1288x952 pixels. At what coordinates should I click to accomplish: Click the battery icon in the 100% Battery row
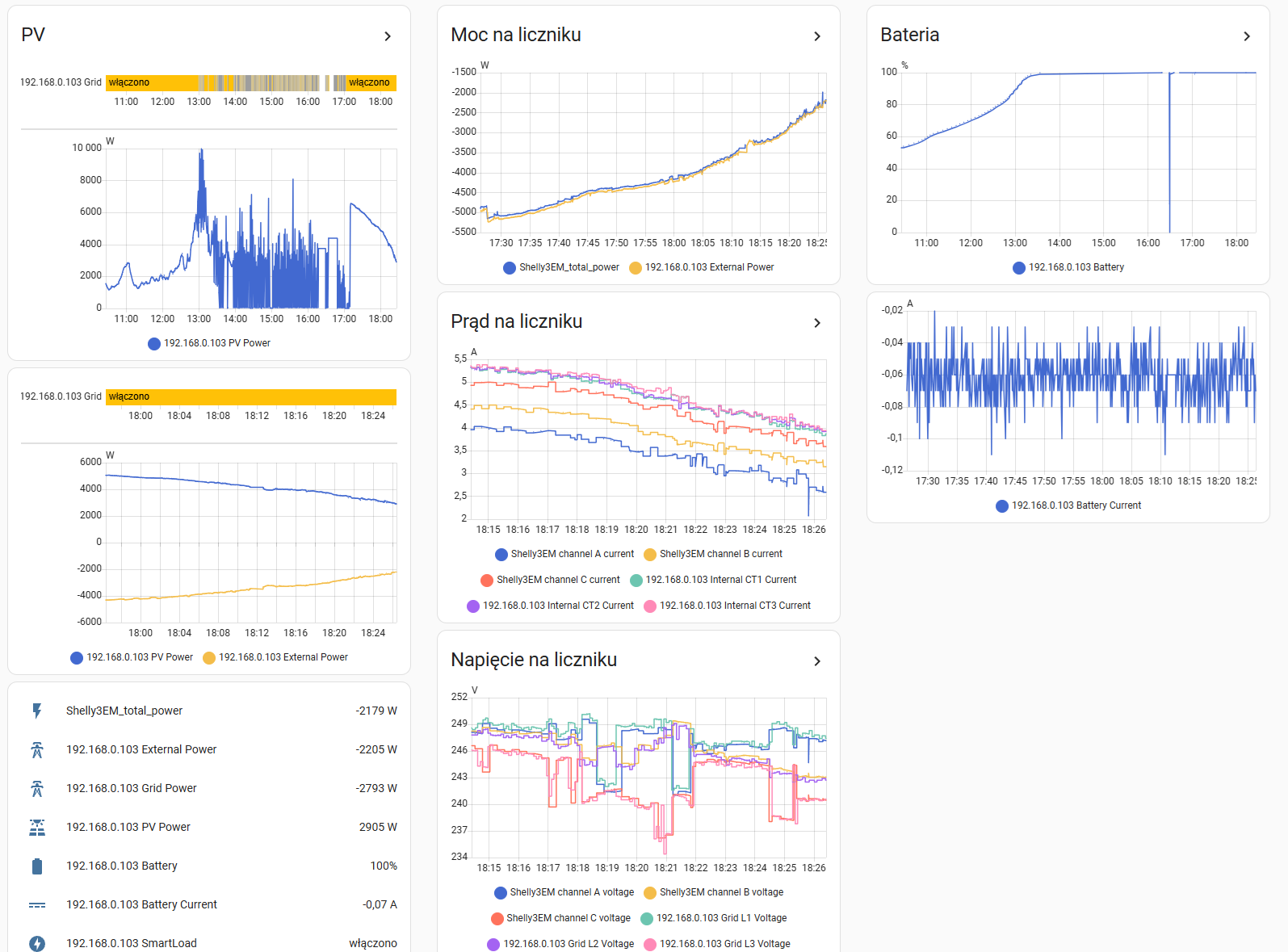click(37, 866)
